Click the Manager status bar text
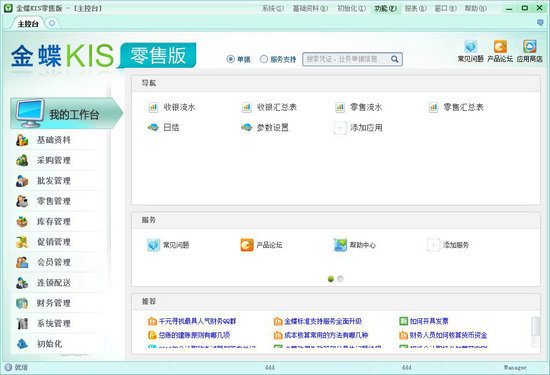The height and width of the screenshot is (375, 550). click(515, 368)
